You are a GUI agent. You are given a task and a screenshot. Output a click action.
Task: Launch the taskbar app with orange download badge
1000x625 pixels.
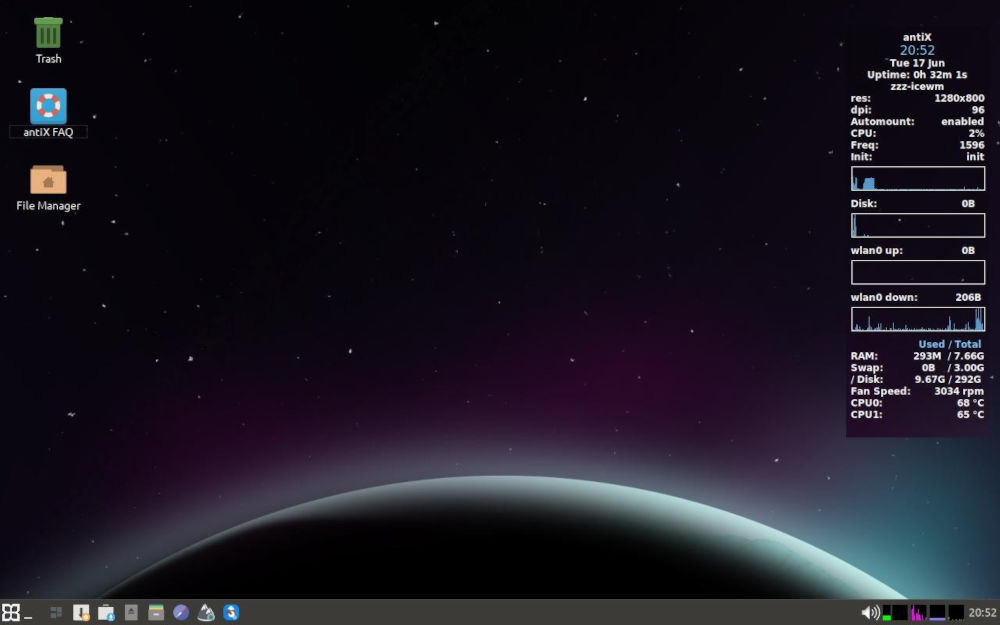point(81,612)
